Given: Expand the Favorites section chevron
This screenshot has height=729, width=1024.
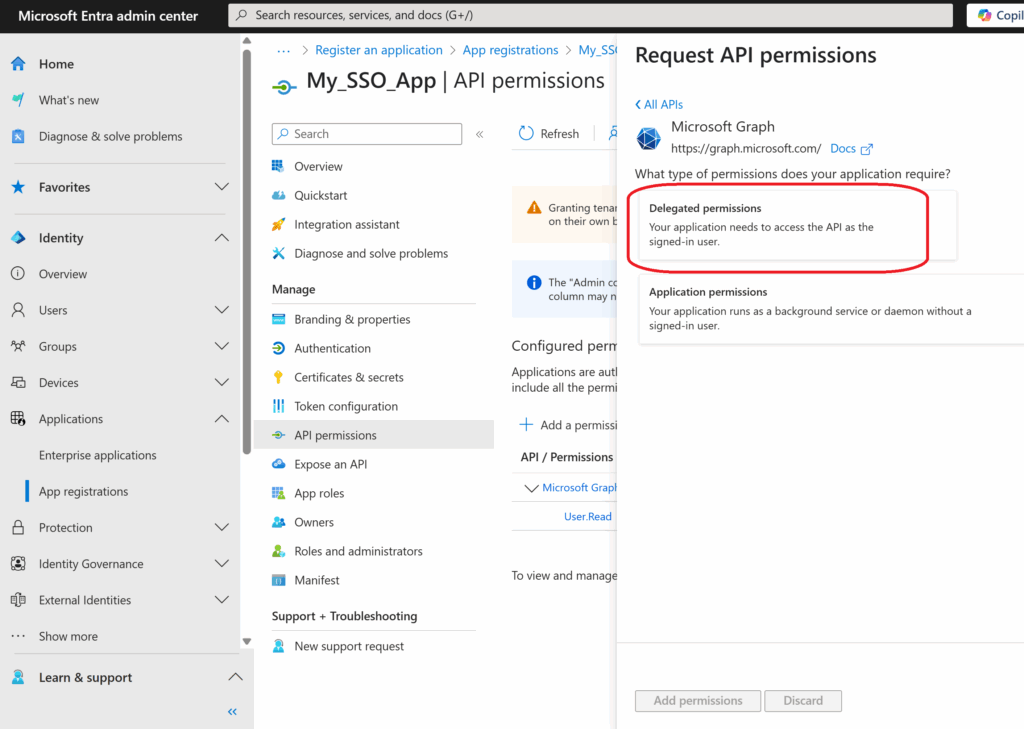Looking at the screenshot, I should tap(222, 187).
